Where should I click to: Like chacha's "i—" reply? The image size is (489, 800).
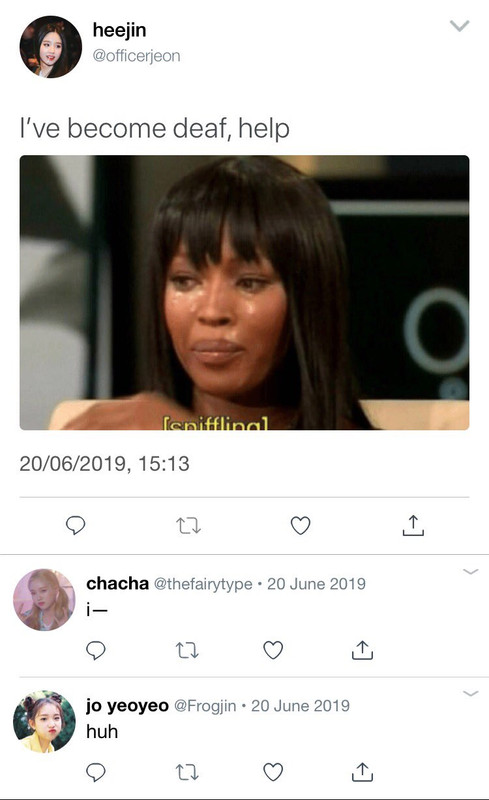pos(273,650)
